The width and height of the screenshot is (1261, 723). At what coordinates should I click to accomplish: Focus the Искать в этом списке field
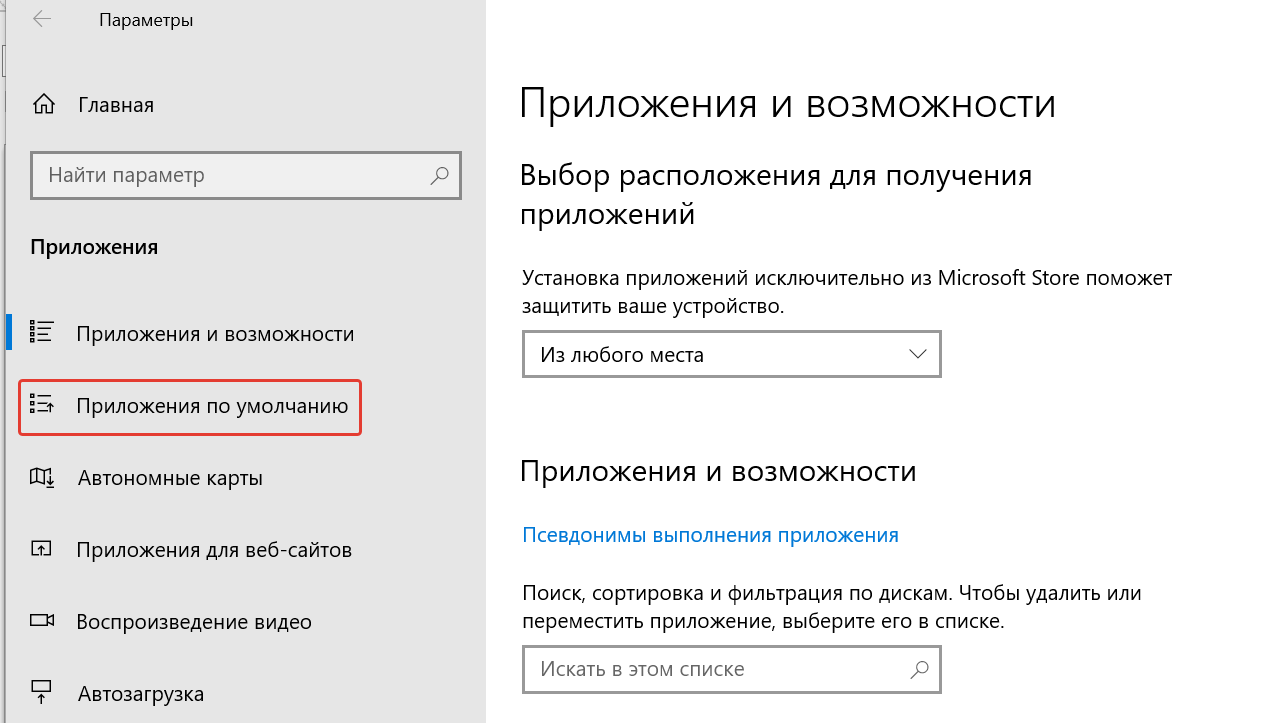click(732, 669)
